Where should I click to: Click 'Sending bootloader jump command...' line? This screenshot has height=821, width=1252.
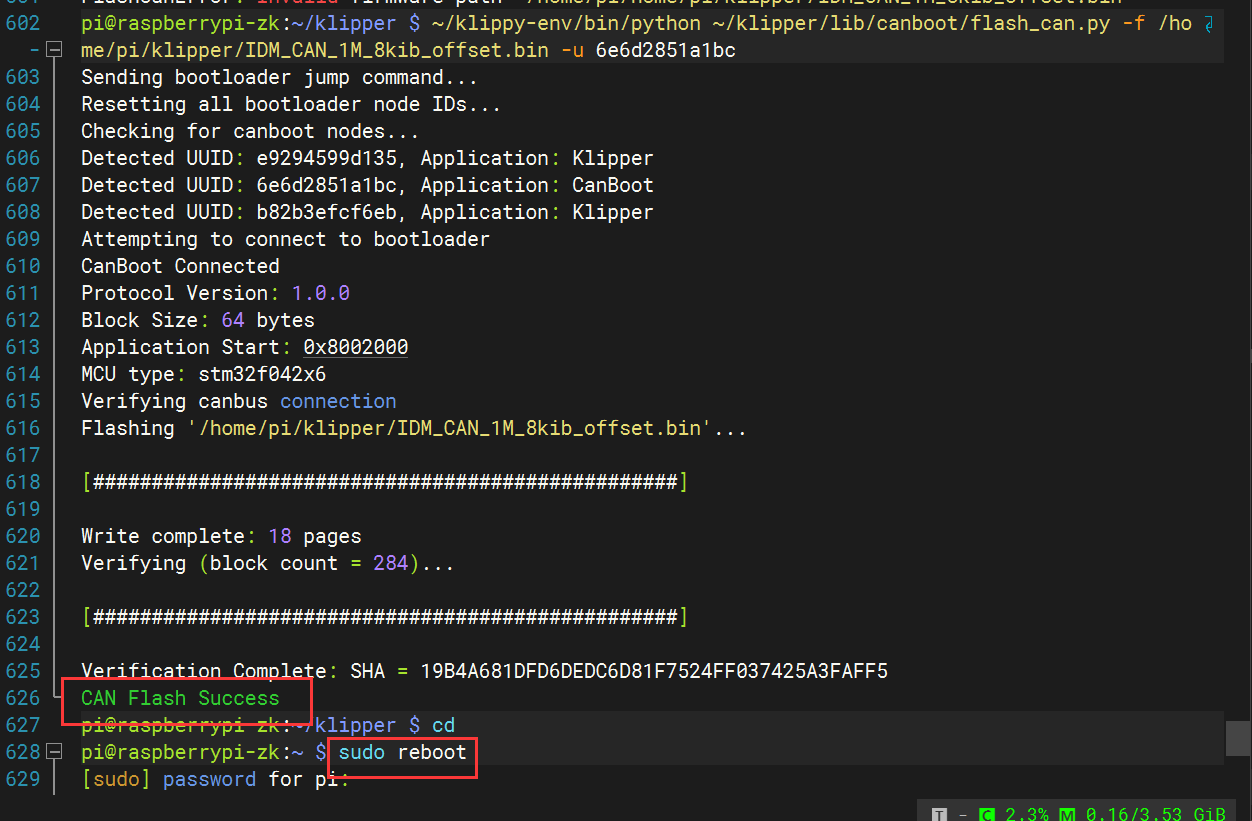[x=279, y=77]
